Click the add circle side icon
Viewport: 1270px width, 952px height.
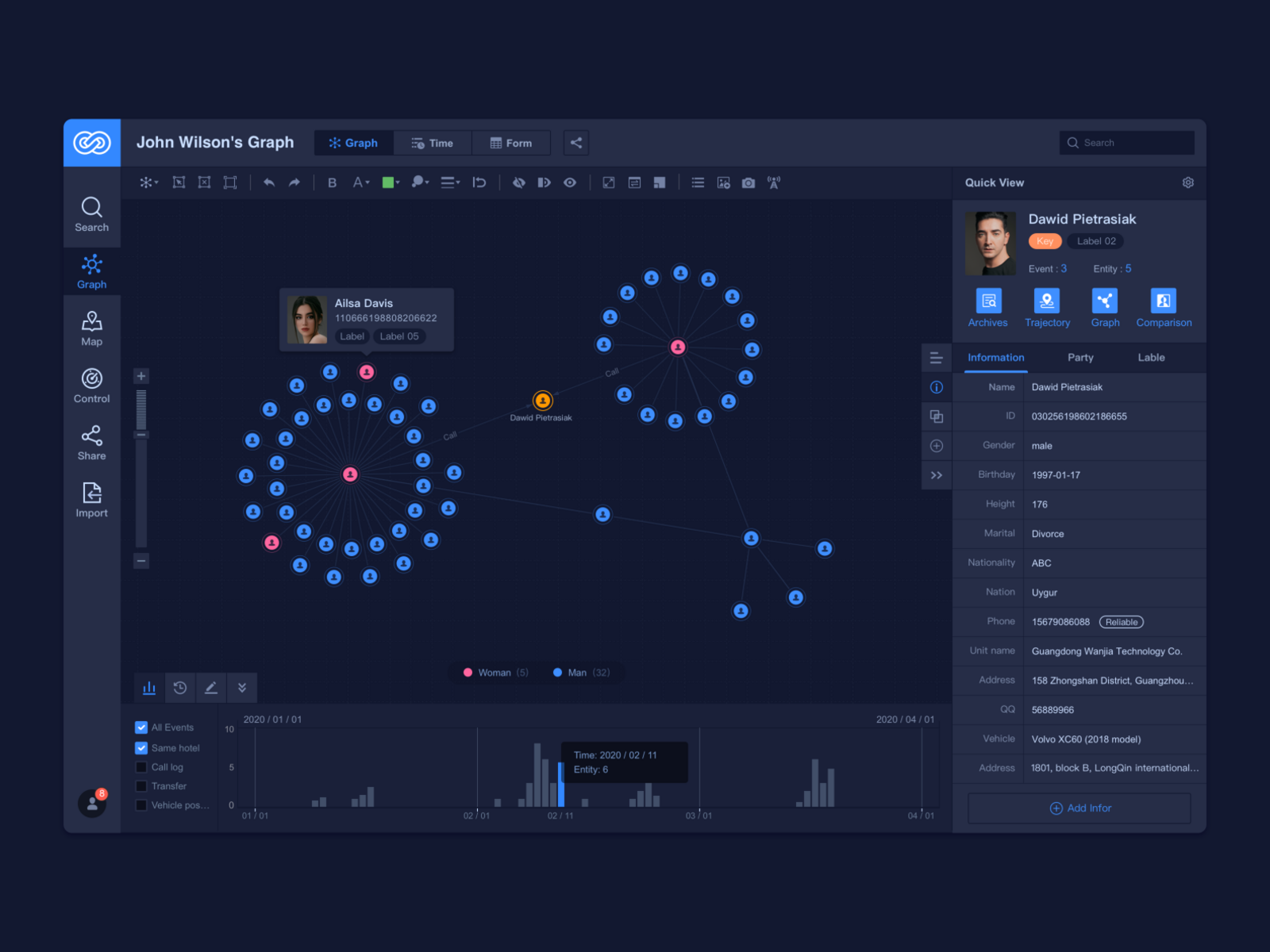[x=937, y=446]
